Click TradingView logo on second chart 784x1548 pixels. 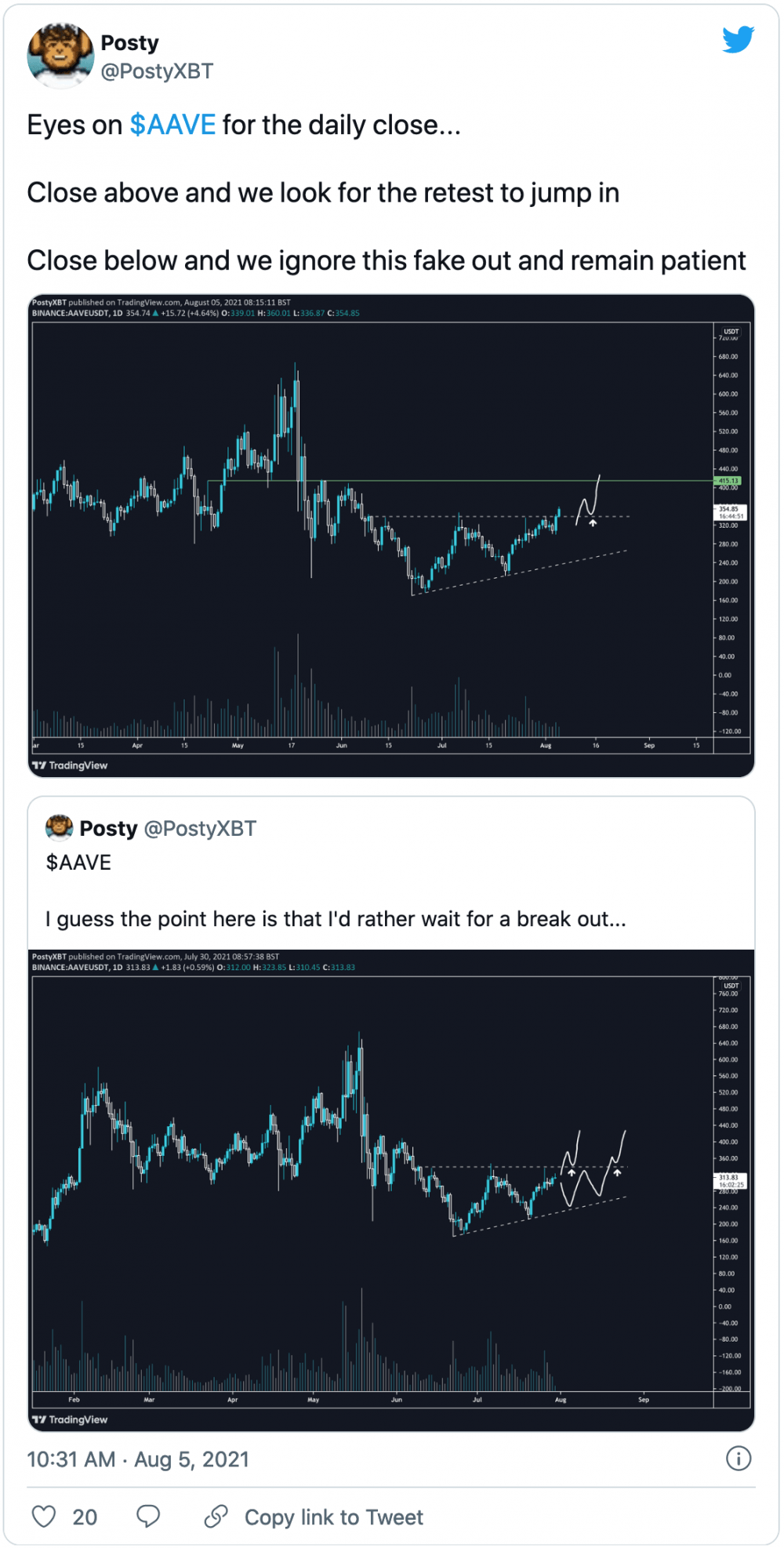pyautogui.click(x=70, y=1419)
